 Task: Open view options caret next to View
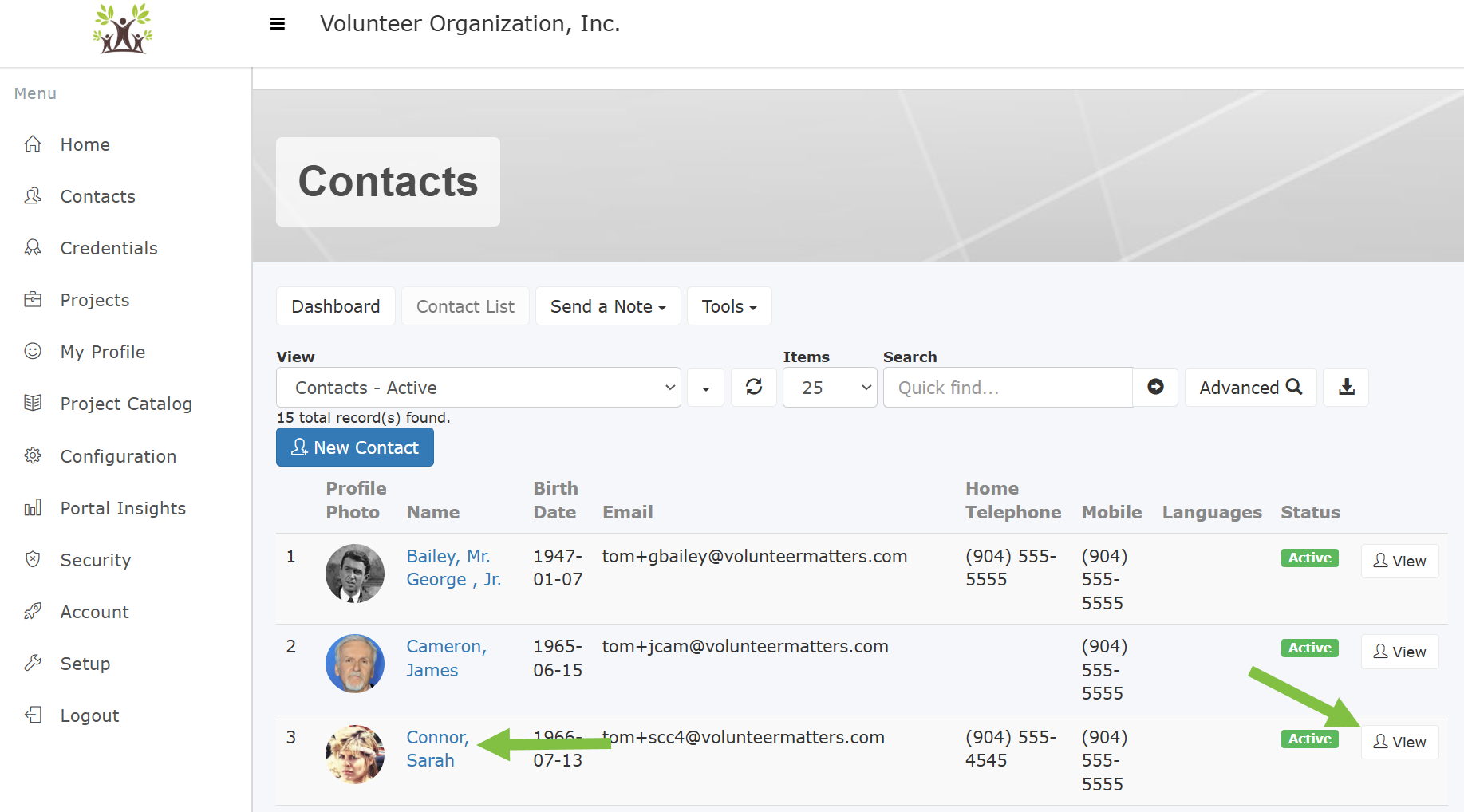tap(706, 387)
